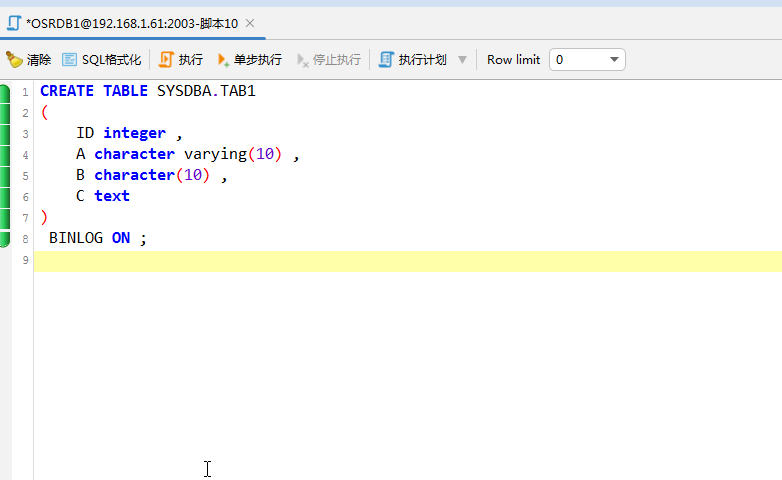Viewport: 782px width, 480px height.
Task: Place cursor on highlighted empty line 9
Action: click(x=400, y=261)
